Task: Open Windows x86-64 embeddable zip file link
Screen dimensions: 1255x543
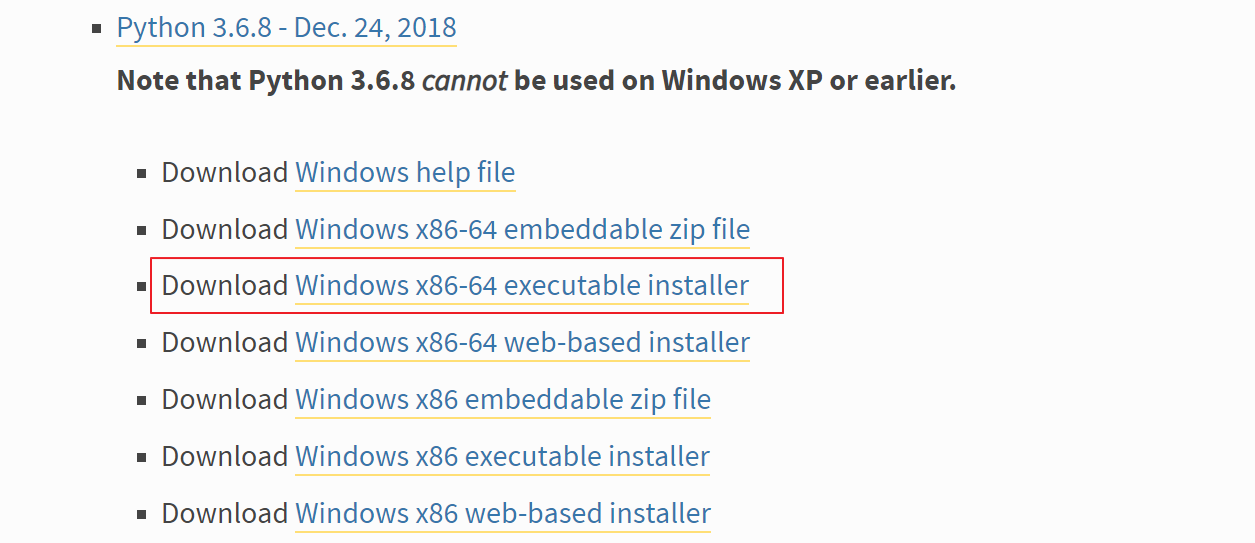Action: (x=522, y=230)
